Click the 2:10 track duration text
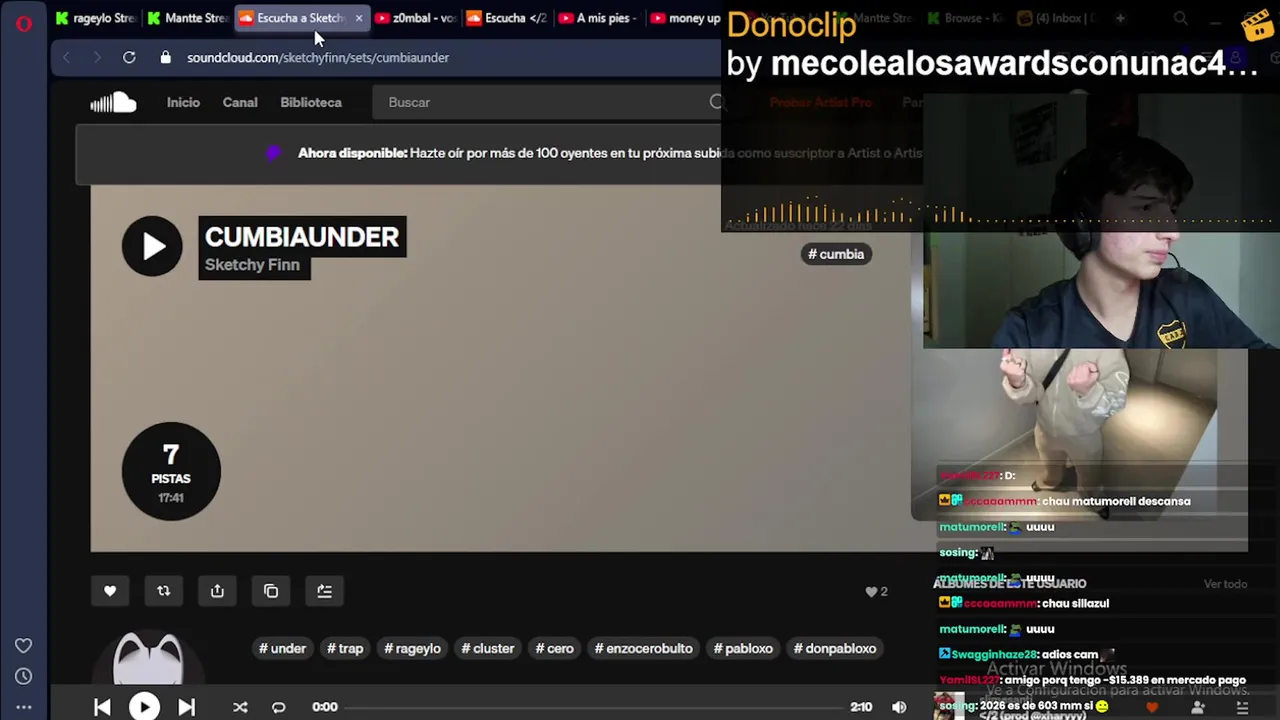The width and height of the screenshot is (1280, 720). pyautogui.click(x=861, y=707)
